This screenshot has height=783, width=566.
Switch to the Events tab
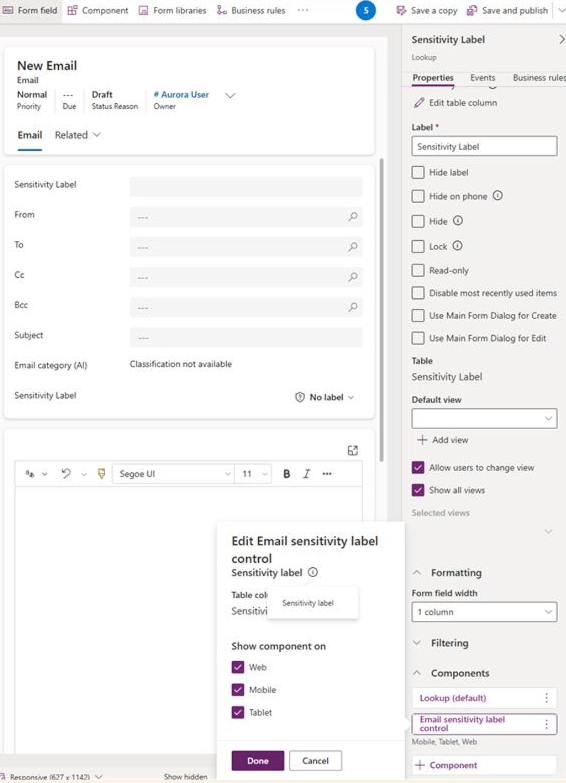click(483, 78)
